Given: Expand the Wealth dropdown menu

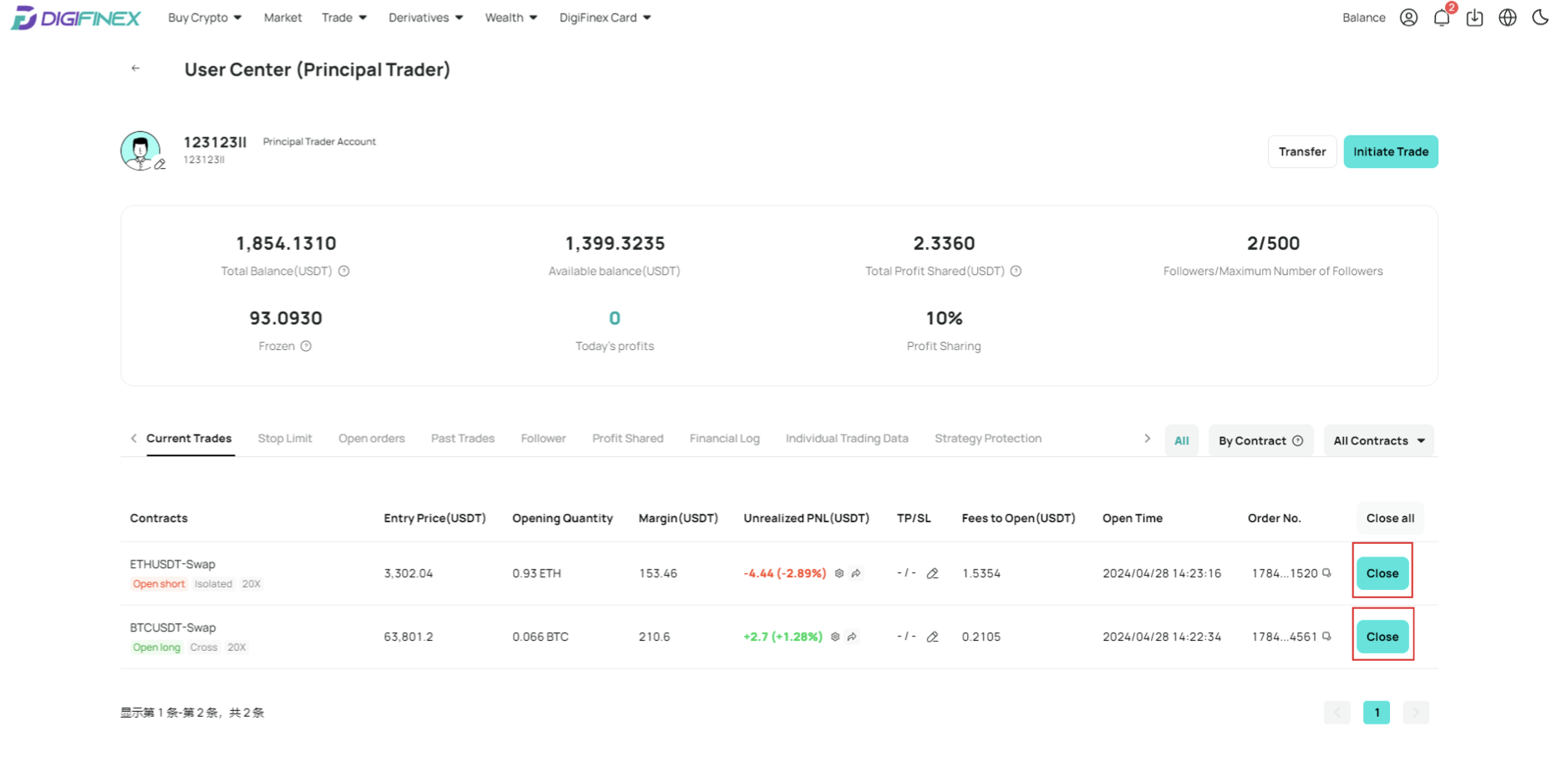Looking at the screenshot, I should [x=511, y=18].
